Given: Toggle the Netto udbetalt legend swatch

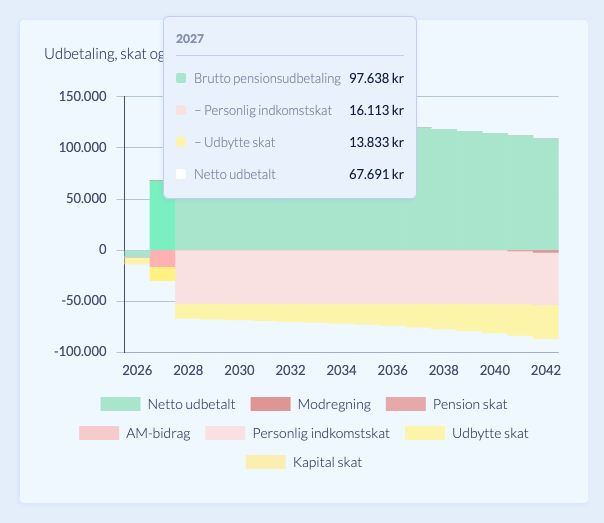Looking at the screenshot, I should point(120,404).
